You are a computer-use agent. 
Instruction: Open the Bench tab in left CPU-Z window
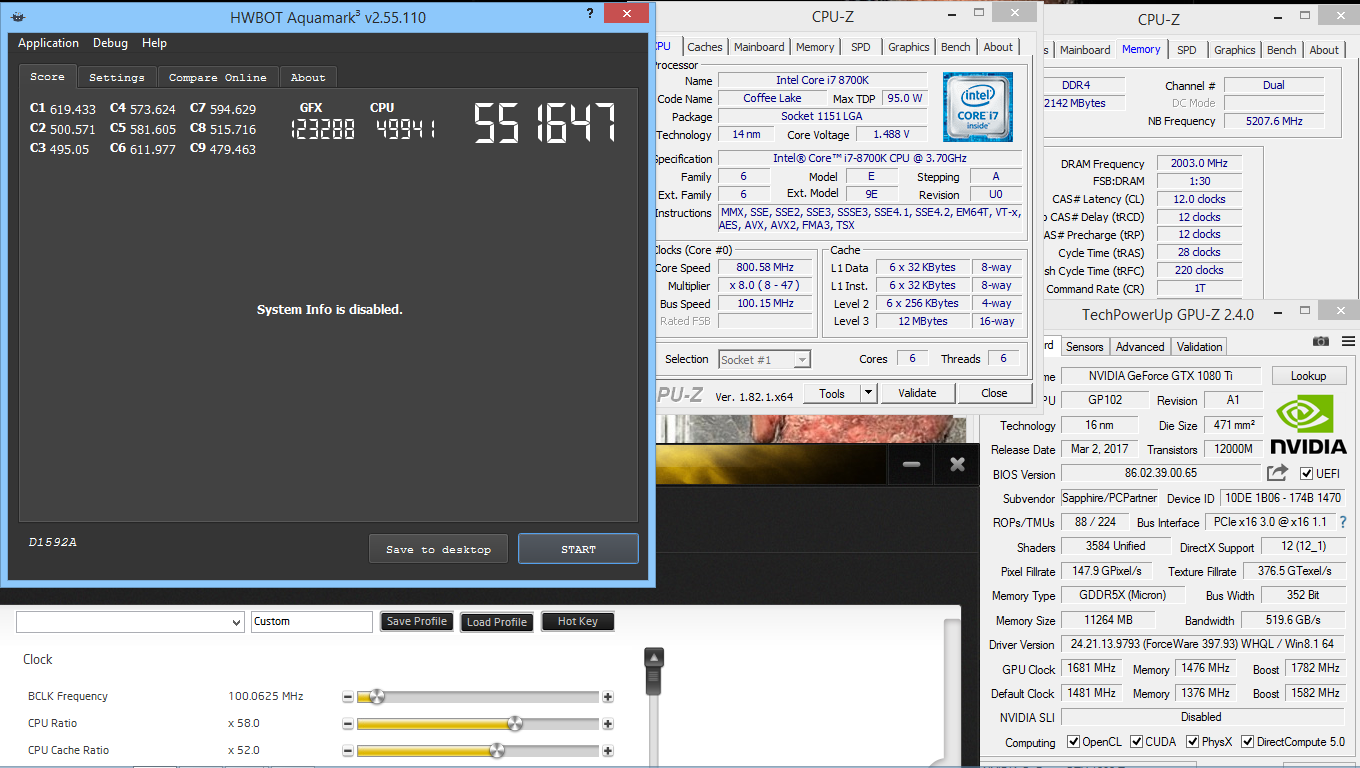click(x=956, y=47)
